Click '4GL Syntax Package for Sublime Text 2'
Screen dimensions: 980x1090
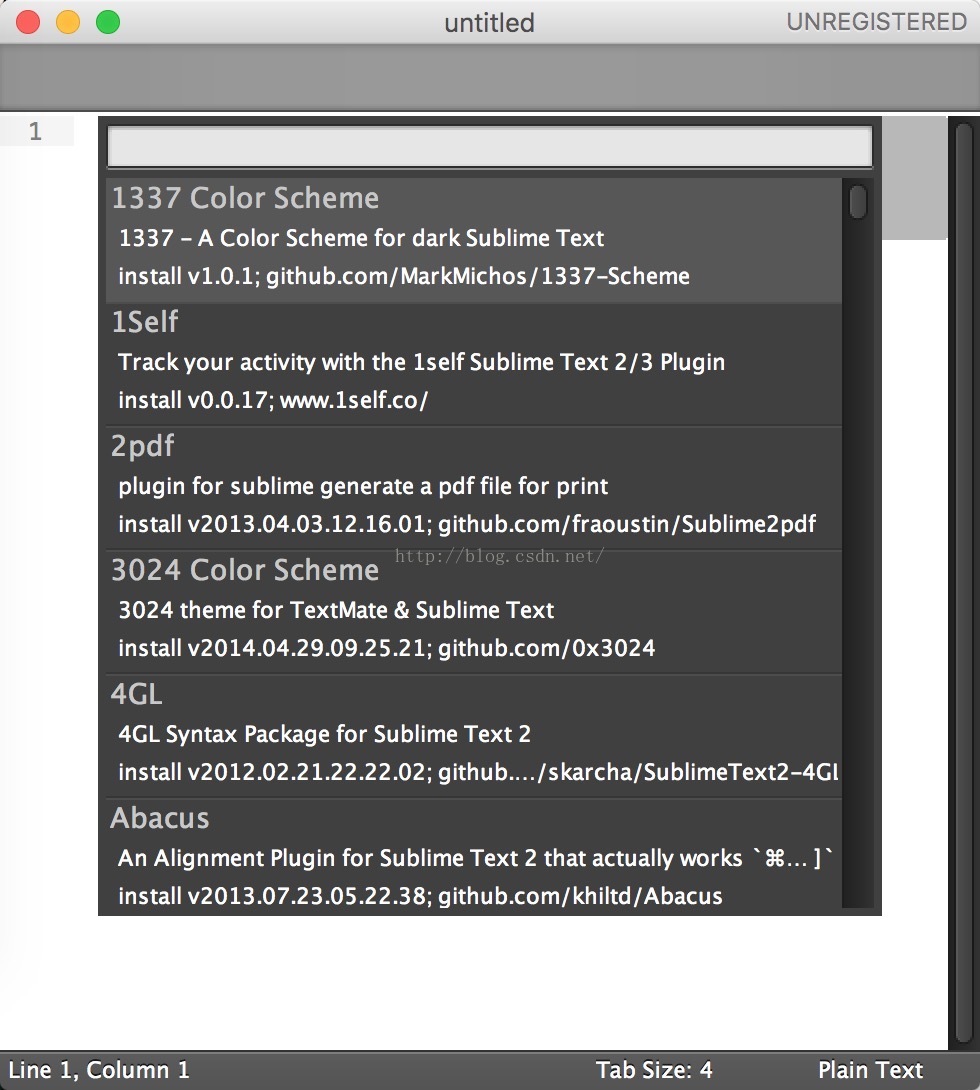[325, 734]
